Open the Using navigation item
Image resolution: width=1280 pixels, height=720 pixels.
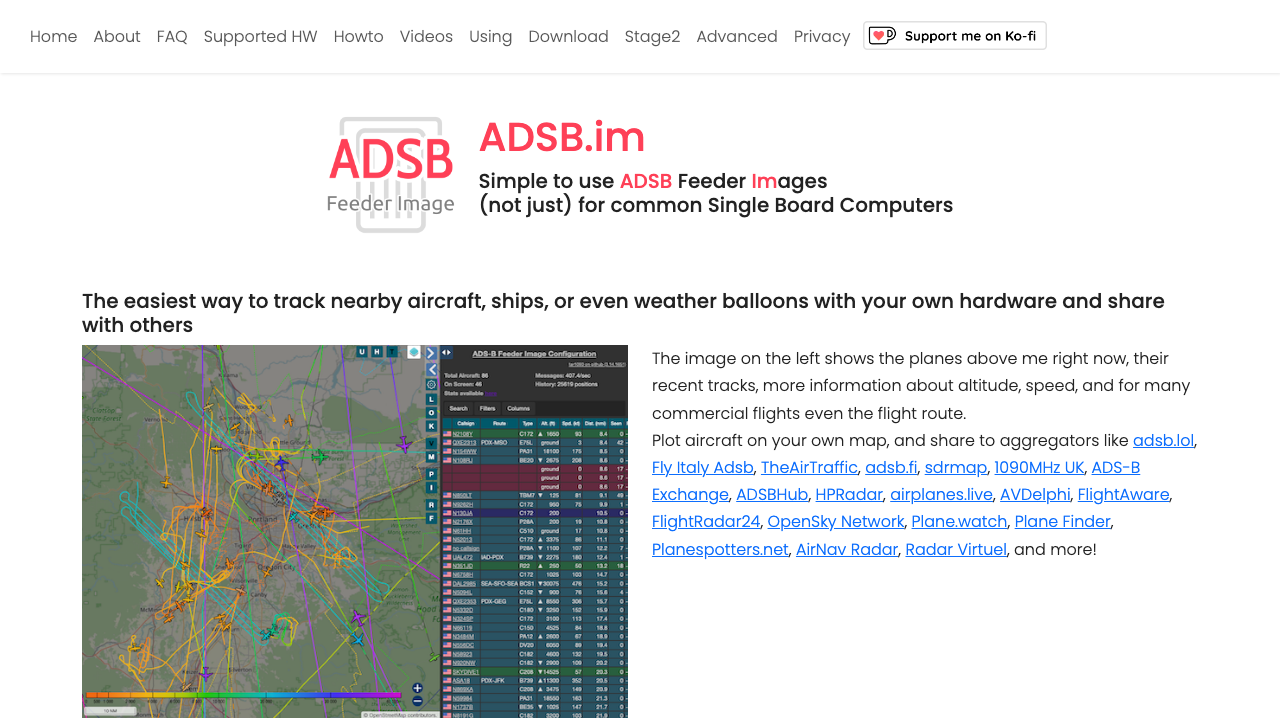[x=491, y=37]
